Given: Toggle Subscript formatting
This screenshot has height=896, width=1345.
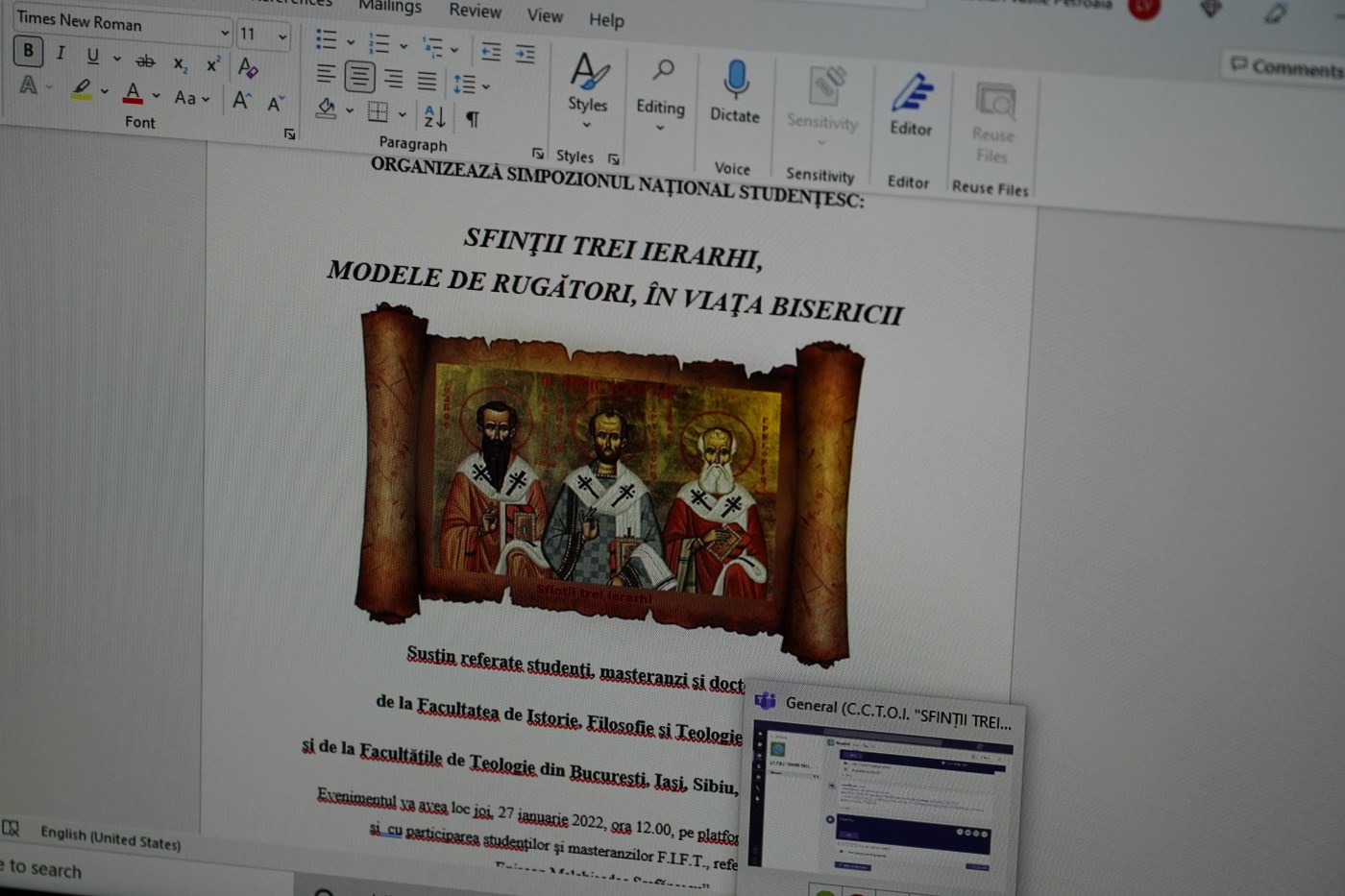Looking at the screenshot, I should [x=180, y=64].
